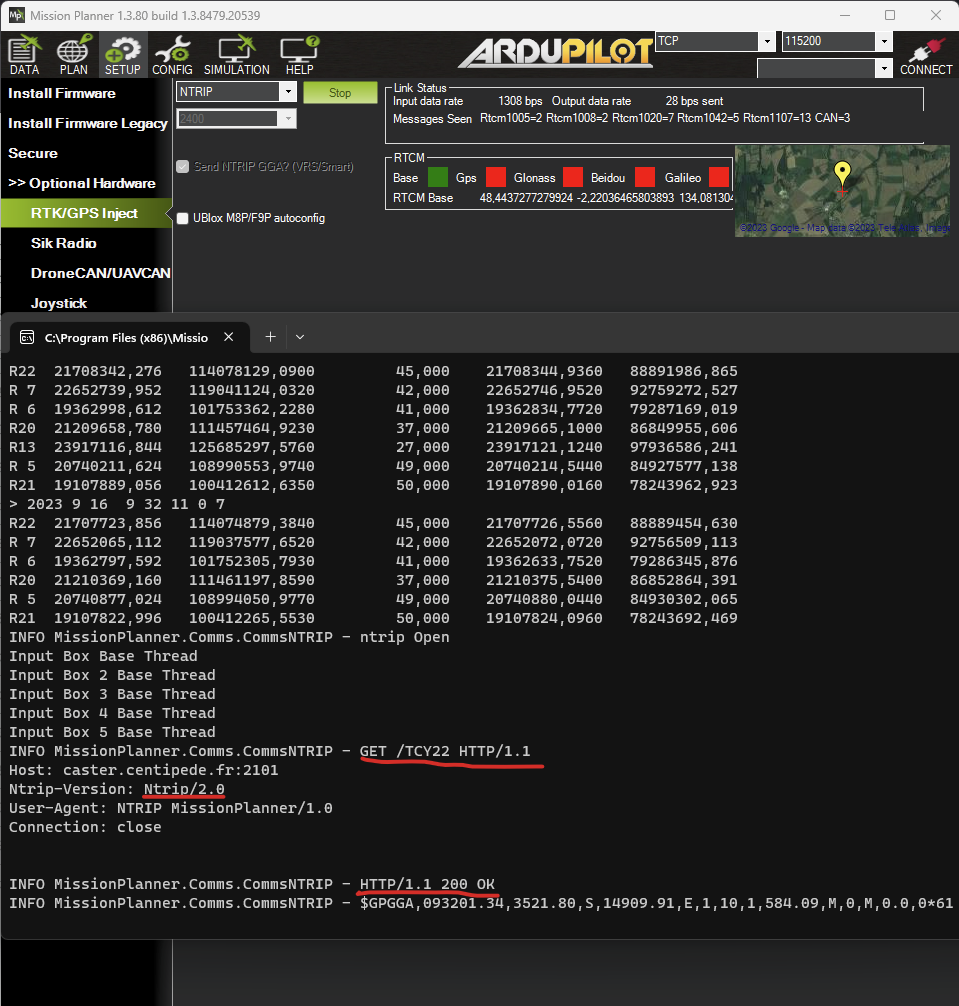Click the timestamp line 2023 9 16
959x1006 pixels.
[117, 504]
